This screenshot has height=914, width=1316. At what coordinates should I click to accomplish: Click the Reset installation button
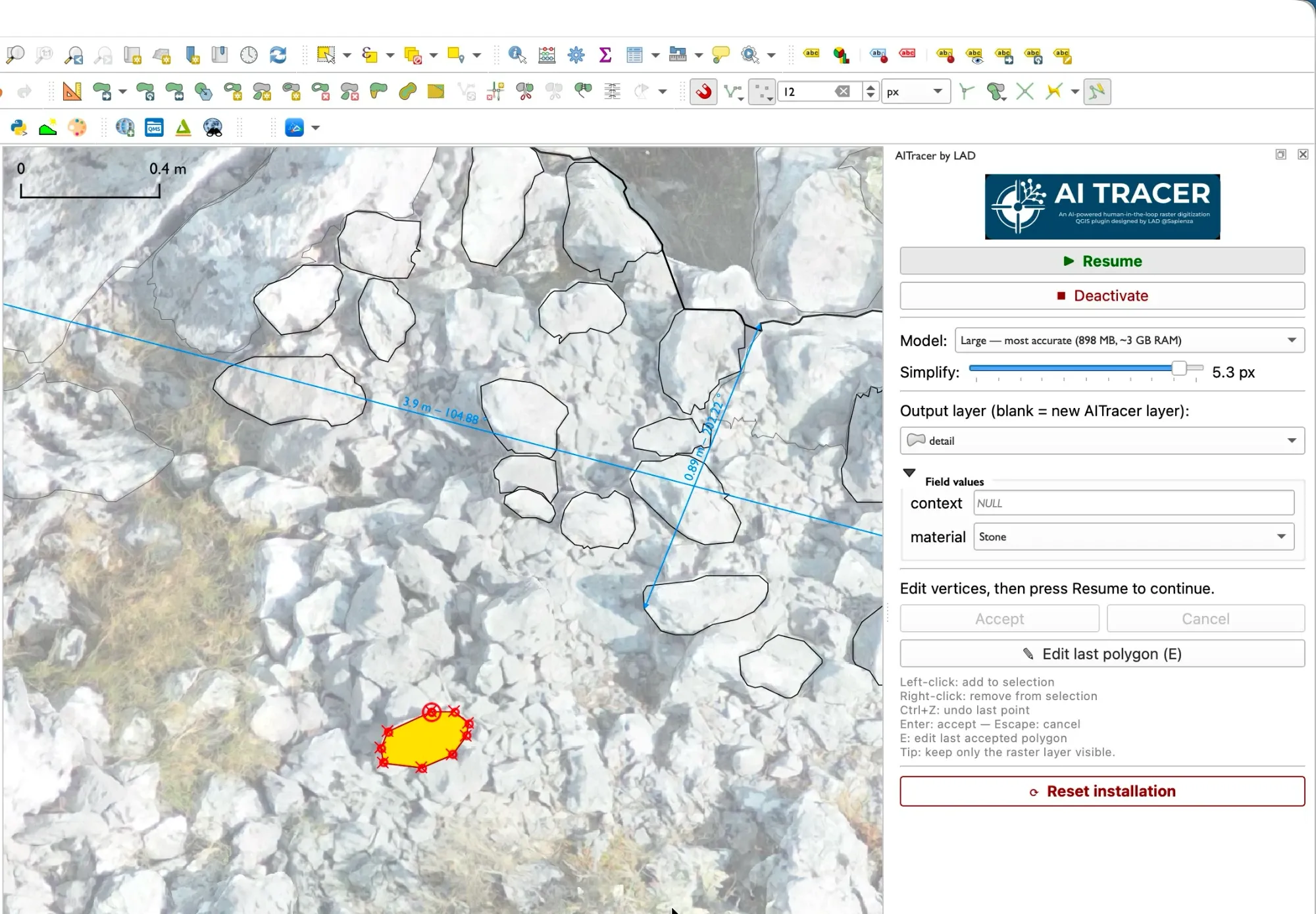click(1102, 792)
